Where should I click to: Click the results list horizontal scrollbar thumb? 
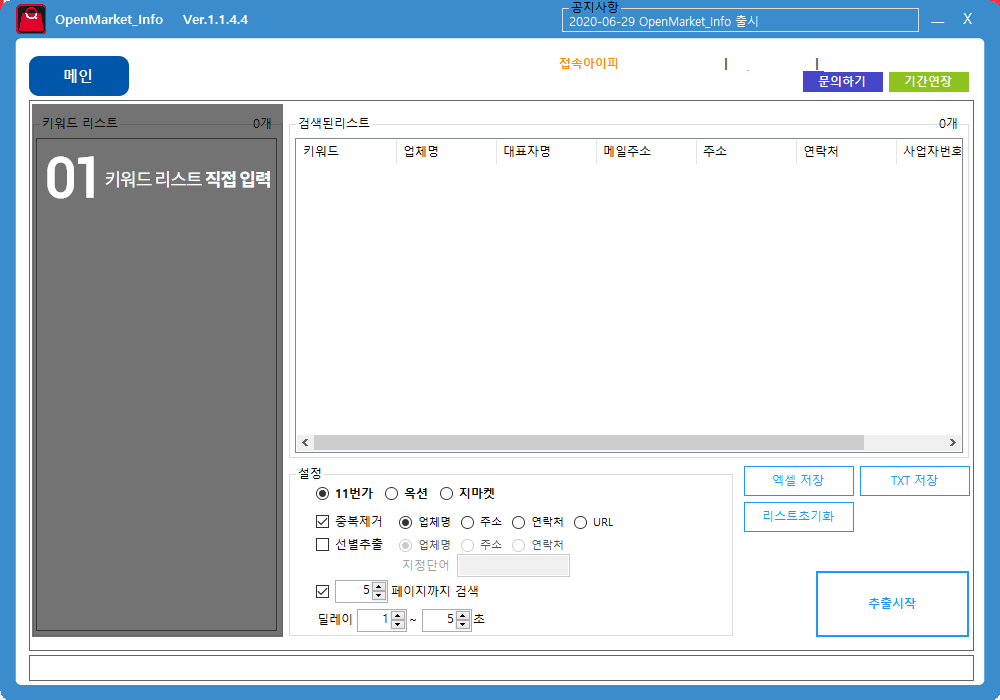(x=589, y=442)
